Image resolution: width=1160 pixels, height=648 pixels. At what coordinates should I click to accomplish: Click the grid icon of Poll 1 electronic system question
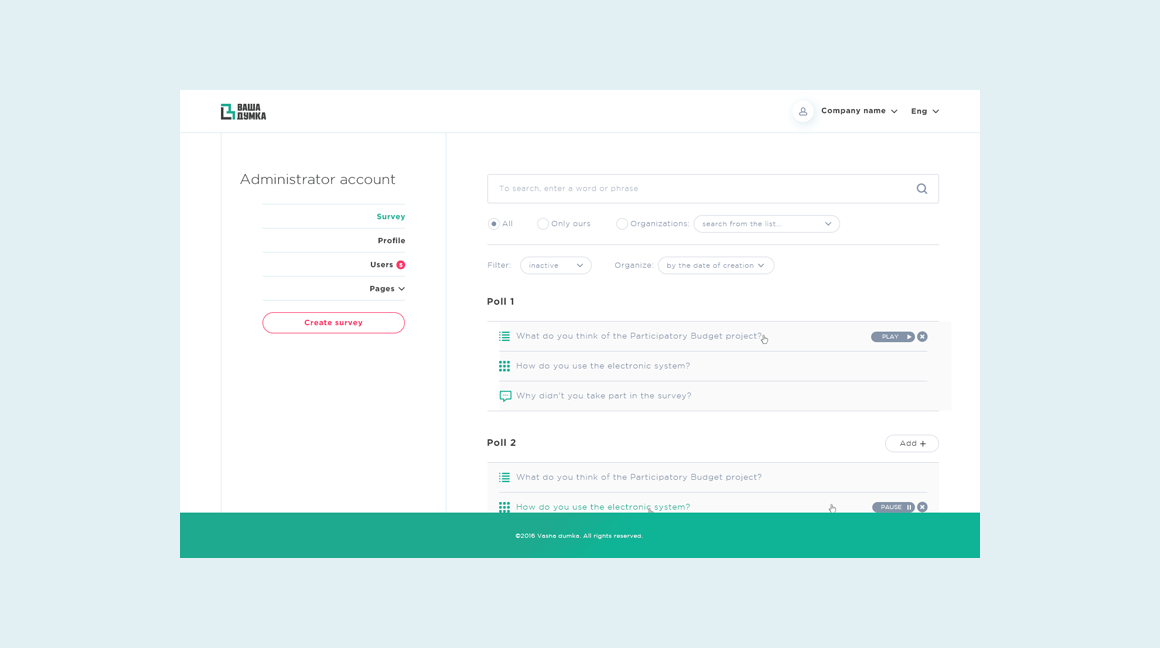click(x=505, y=366)
